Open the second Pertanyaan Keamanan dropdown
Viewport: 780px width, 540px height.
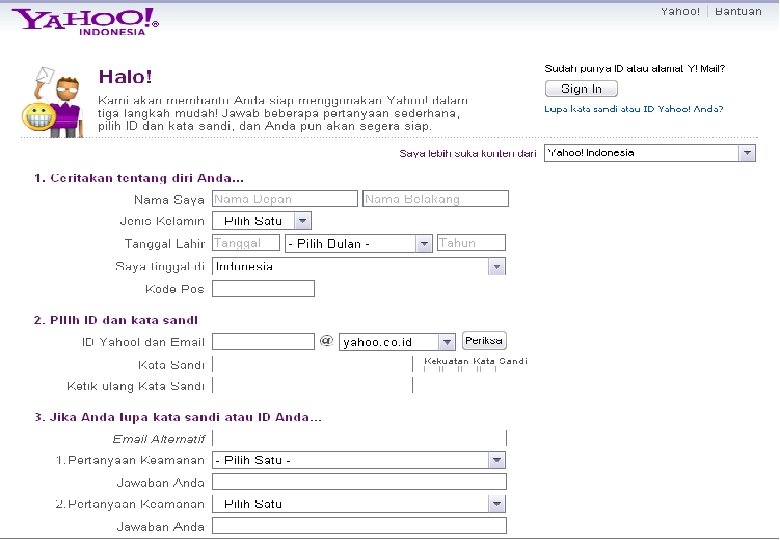pos(359,504)
